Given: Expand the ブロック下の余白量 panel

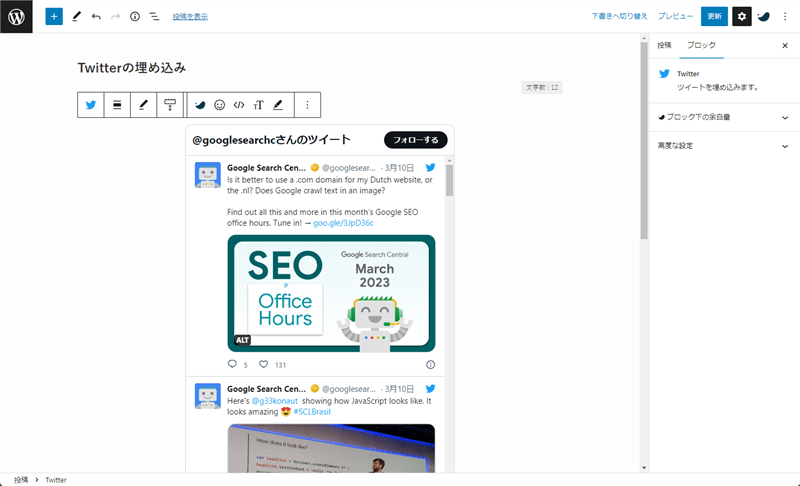Looking at the screenshot, I should pos(723,117).
